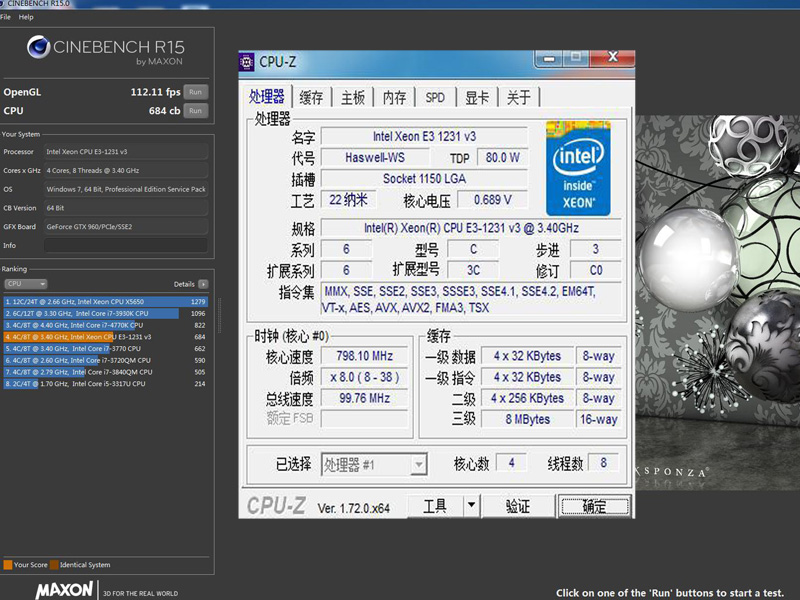Click the 线程数 value 8
This screenshot has height=600, width=800.
point(604,463)
